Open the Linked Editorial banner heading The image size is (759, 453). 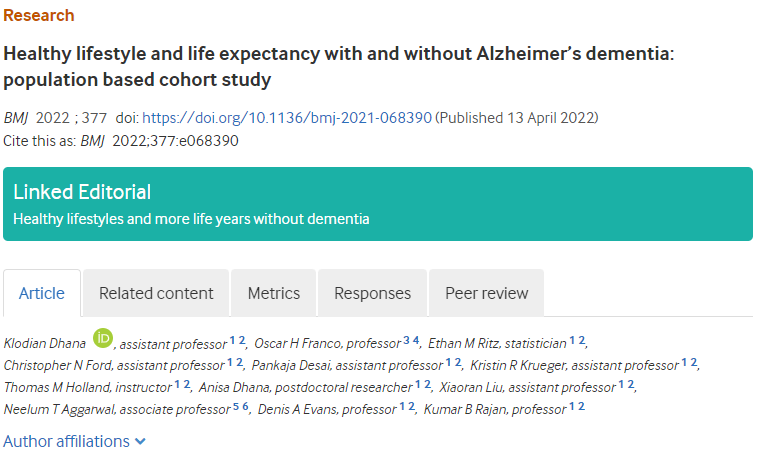coord(82,192)
